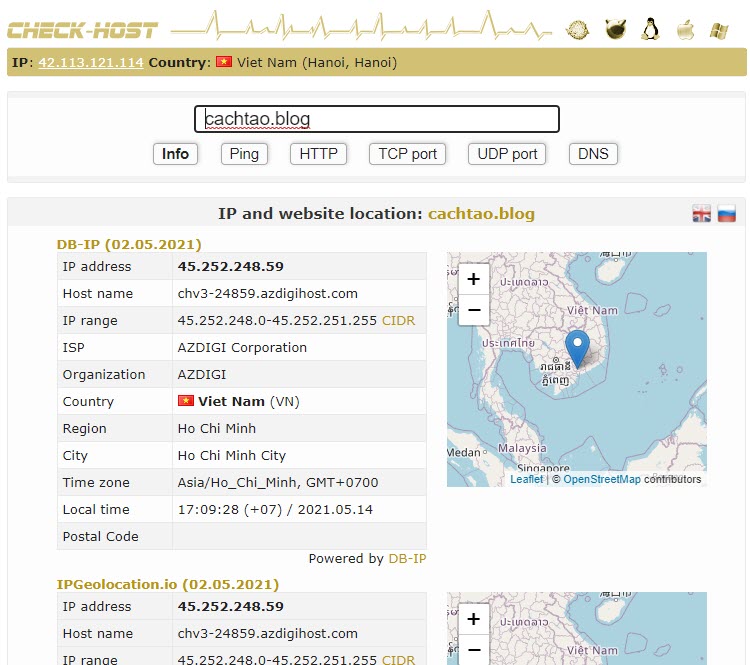Run the DNS check
Viewport: 750px width, 665px height.
point(593,154)
